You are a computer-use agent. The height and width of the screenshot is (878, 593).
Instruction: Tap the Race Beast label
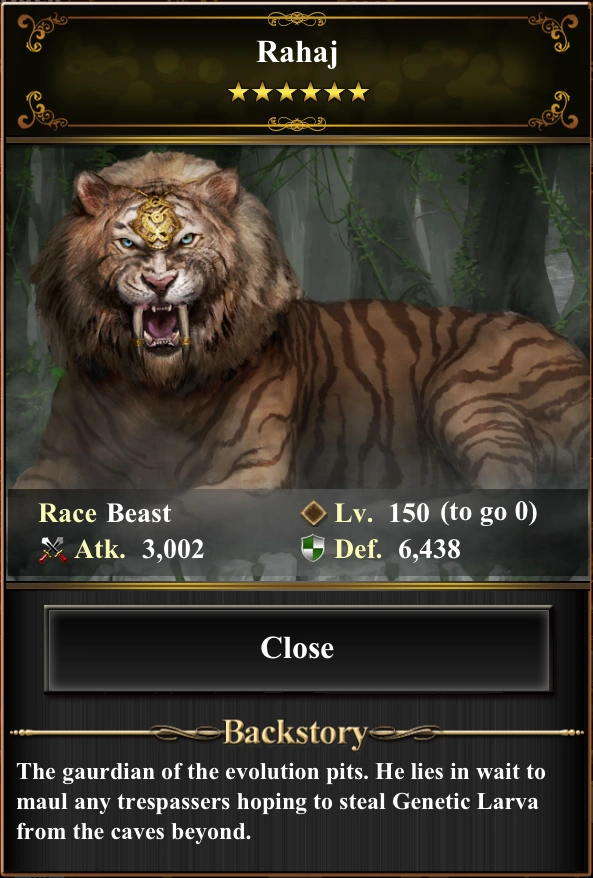tap(105, 513)
